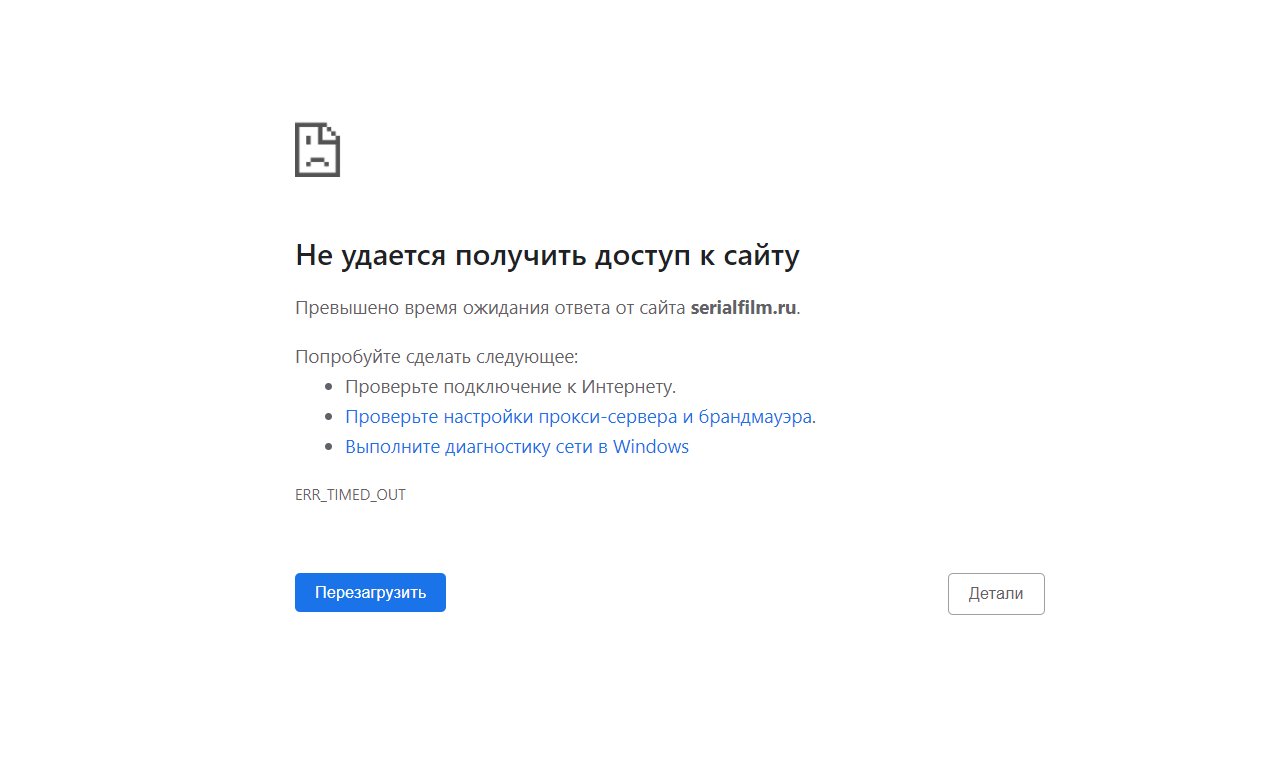Image resolution: width=1280 pixels, height=776 pixels.
Task: Click bullet before the network diagnostics link
Action: [x=329, y=447]
